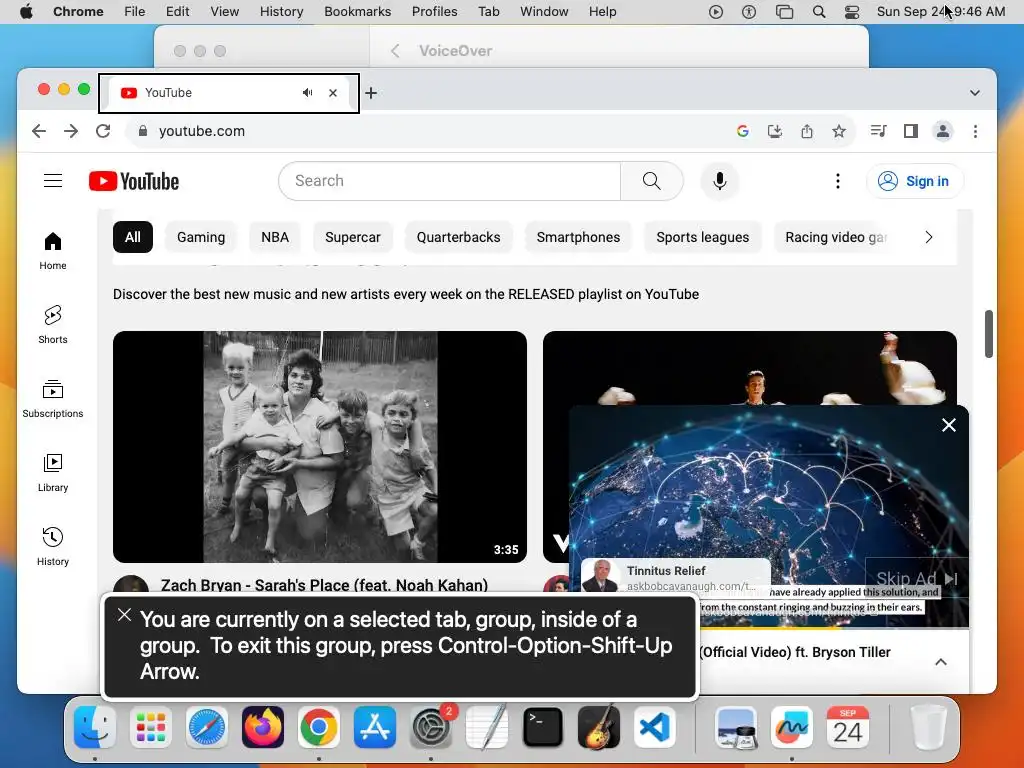Open the View menu
The height and width of the screenshot is (768, 1024).
(224, 12)
